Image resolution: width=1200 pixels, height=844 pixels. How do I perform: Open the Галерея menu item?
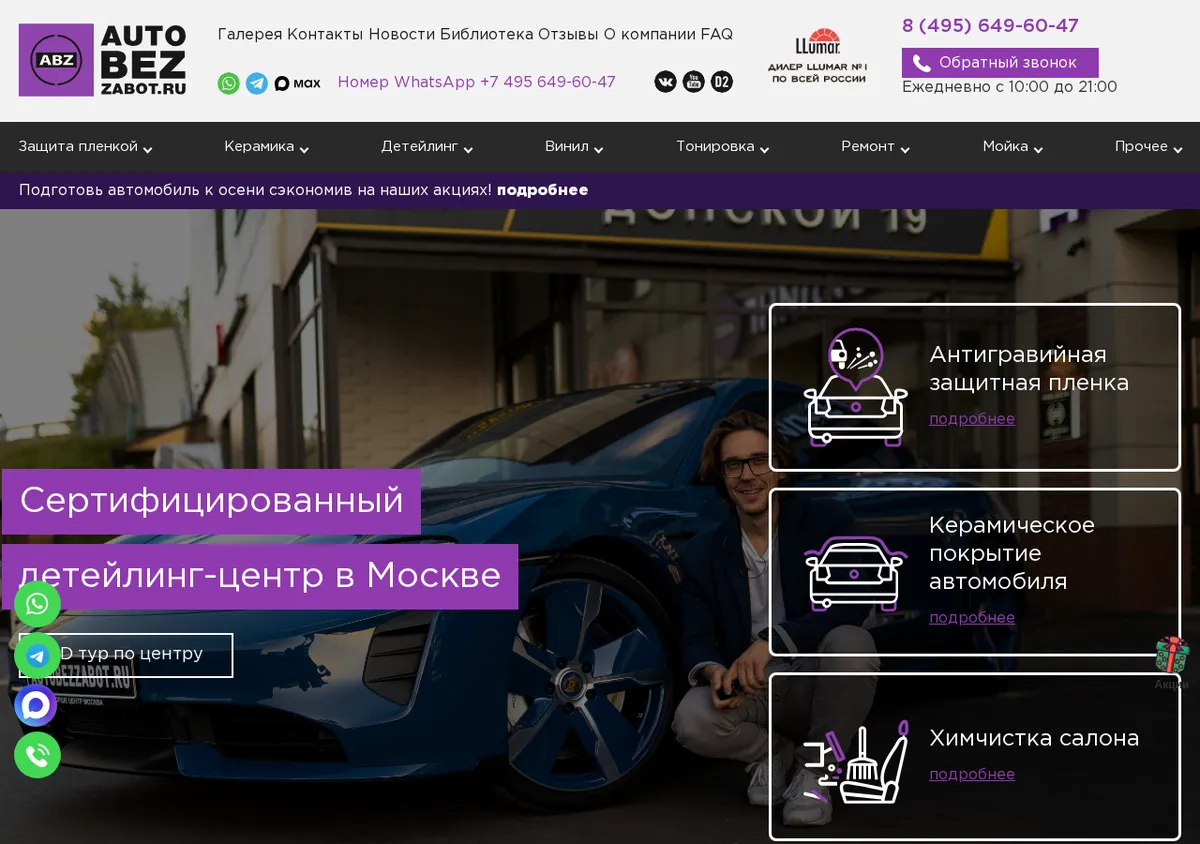pyautogui.click(x=250, y=34)
